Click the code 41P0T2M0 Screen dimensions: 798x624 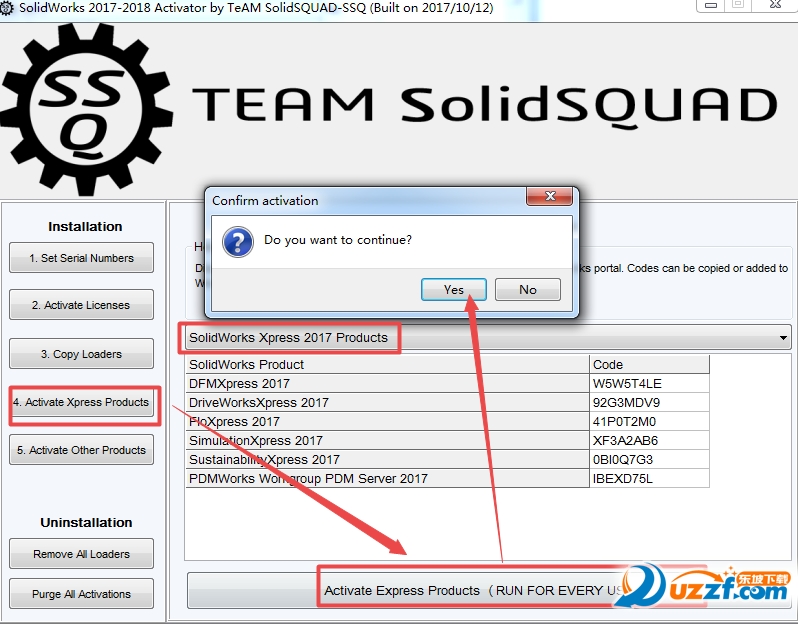pyautogui.click(x=624, y=421)
